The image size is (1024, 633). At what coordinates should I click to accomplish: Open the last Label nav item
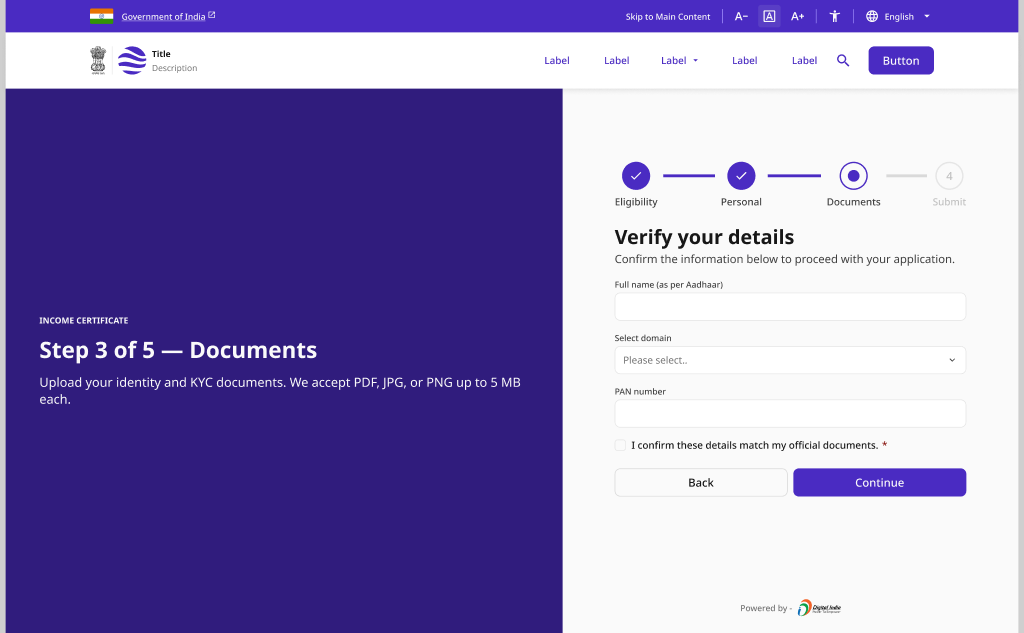tap(804, 61)
